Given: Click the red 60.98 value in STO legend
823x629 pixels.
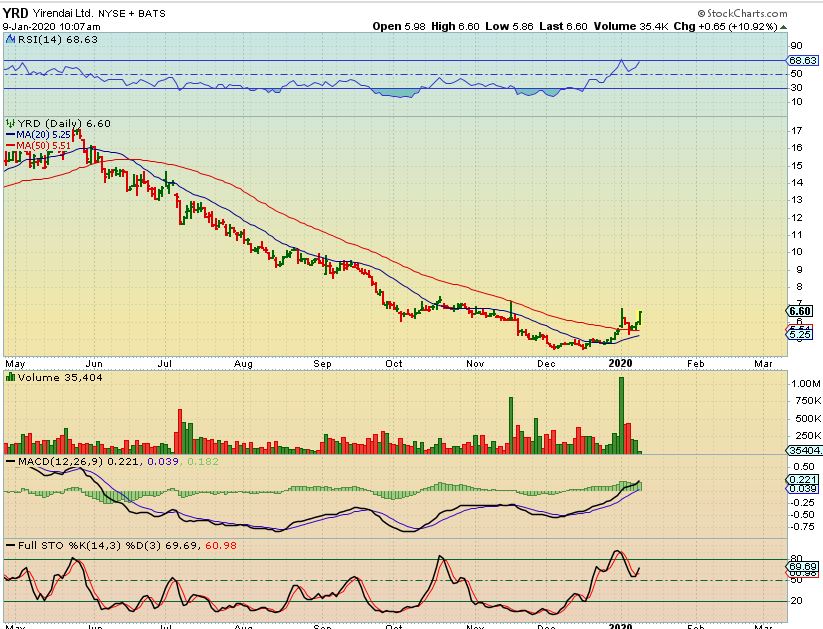Looking at the screenshot, I should (220, 546).
